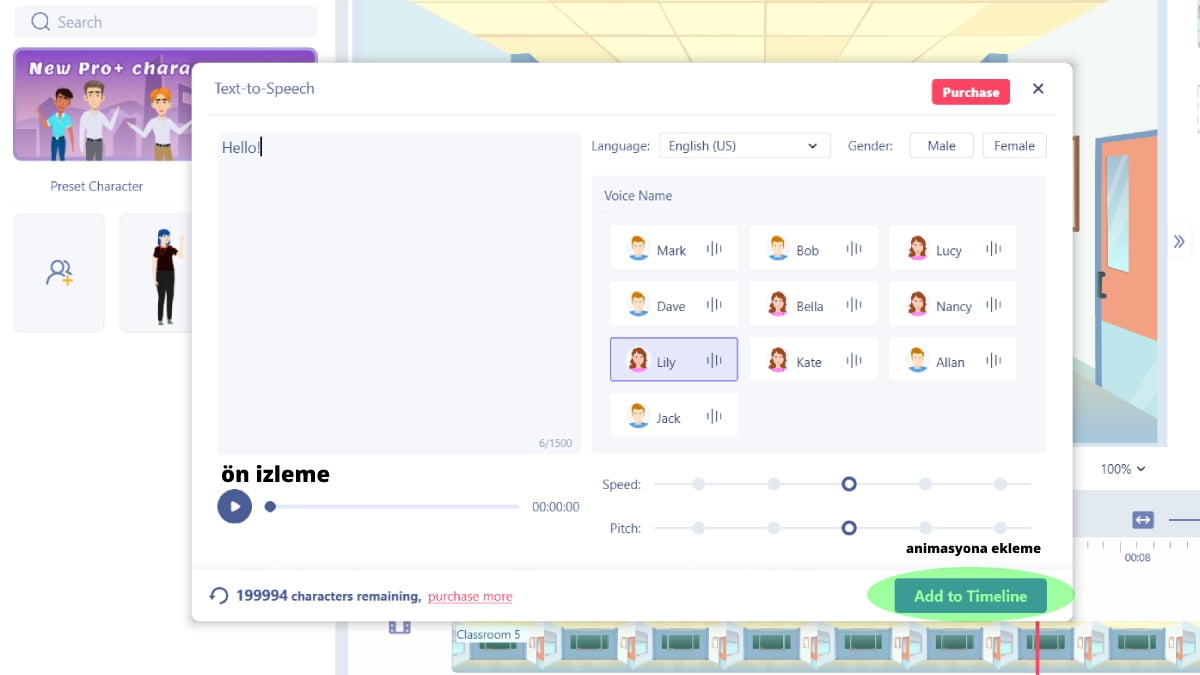Click the film strip icon by the timeline
Screen dimensions: 1200x675
(400, 627)
